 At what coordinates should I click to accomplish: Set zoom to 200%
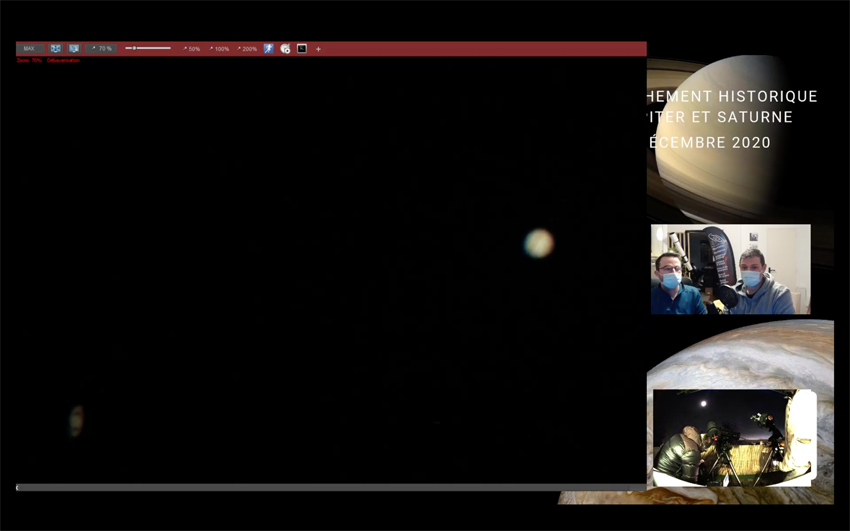click(247, 49)
